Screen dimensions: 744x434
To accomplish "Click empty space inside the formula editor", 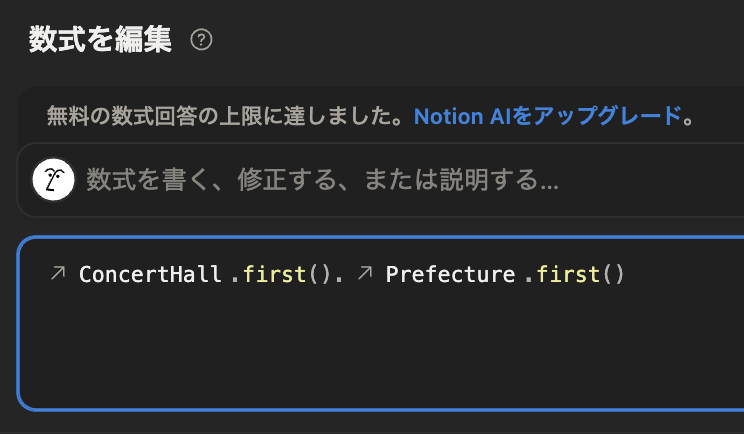I will point(380,351).
